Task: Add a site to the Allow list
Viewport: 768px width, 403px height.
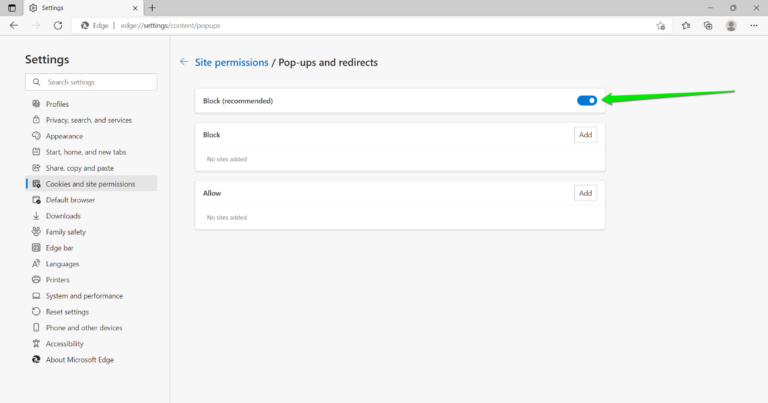Action: click(x=585, y=193)
